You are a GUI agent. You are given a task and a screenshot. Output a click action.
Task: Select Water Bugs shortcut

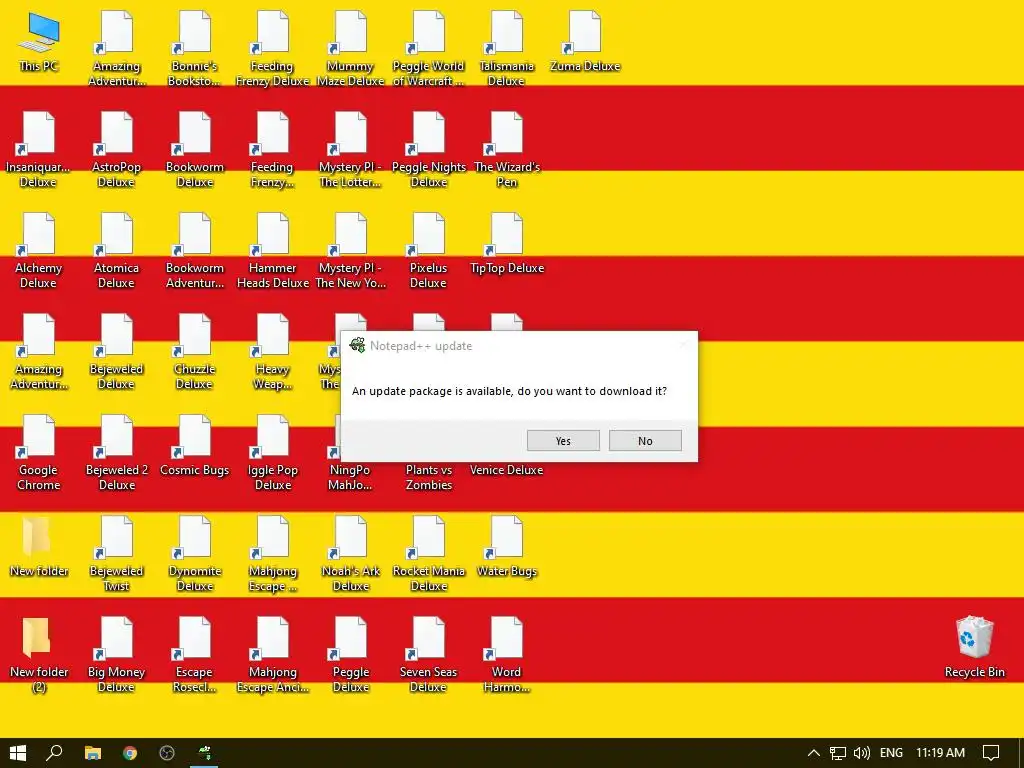(x=507, y=547)
